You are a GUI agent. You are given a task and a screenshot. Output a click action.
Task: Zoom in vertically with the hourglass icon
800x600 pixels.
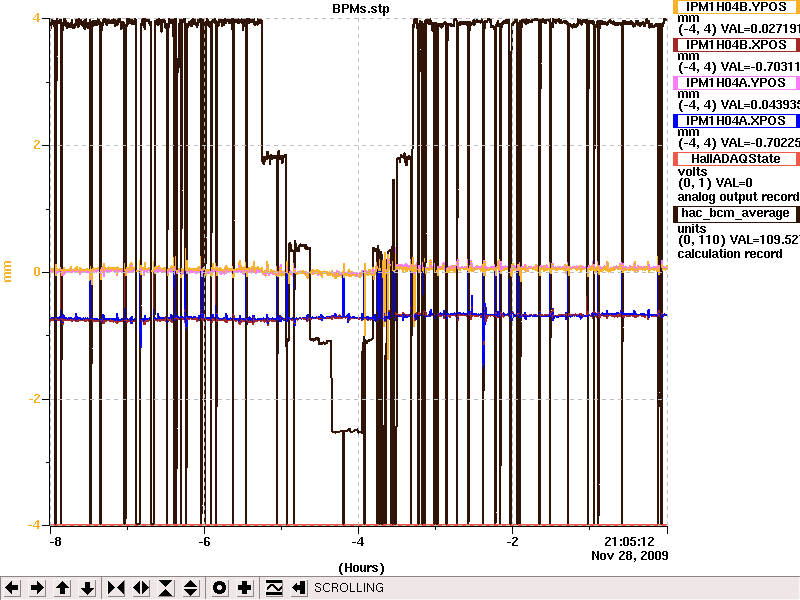(x=166, y=588)
